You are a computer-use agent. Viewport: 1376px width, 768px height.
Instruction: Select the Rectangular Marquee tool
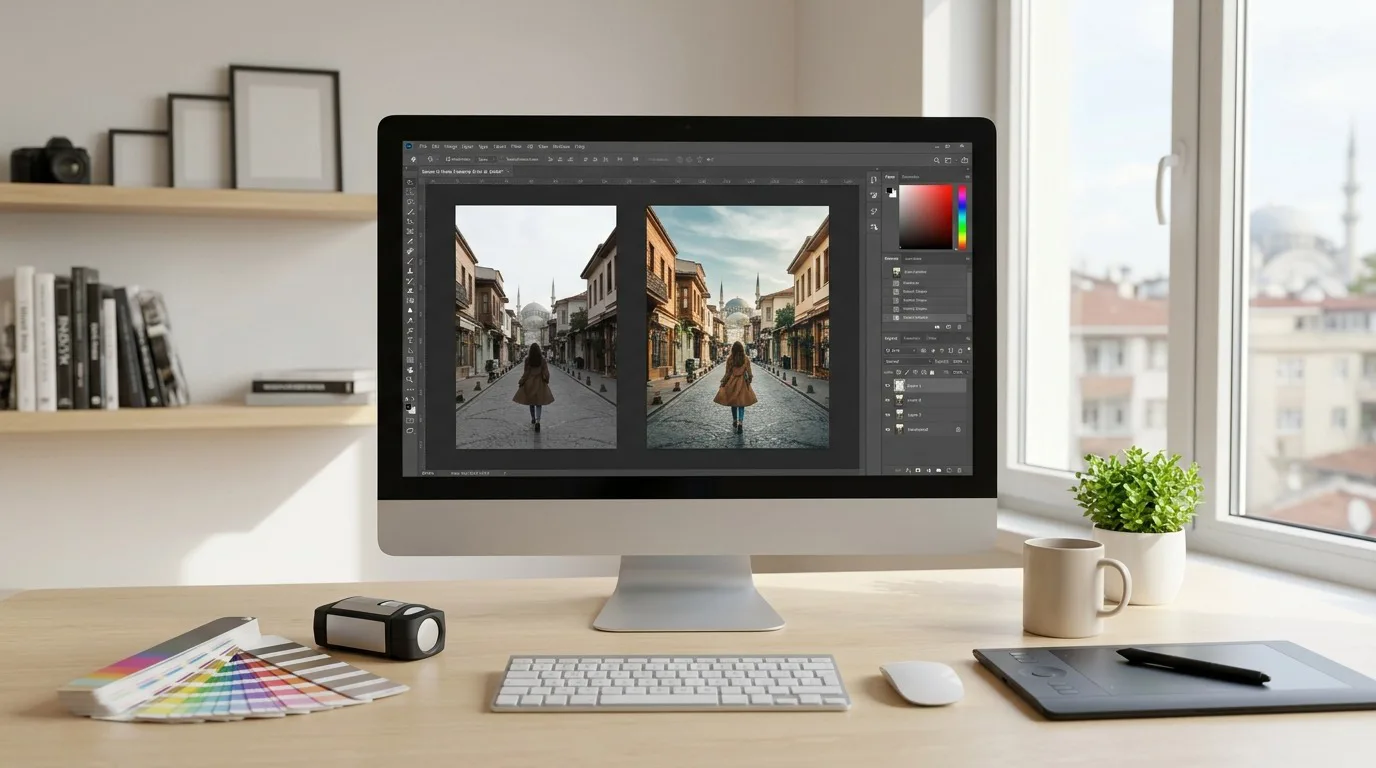click(x=410, y=192)
